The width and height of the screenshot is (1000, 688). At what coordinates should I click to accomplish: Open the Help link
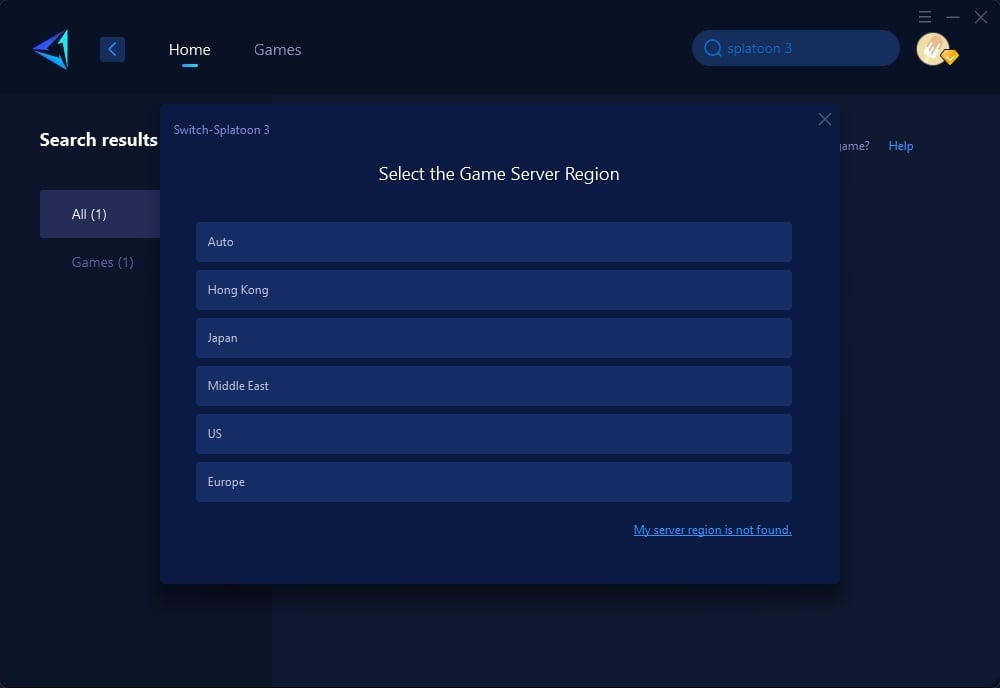click(901, 146)
